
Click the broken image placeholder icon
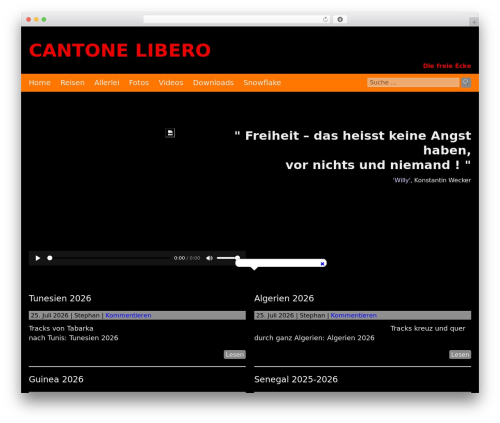click(170, 133)
